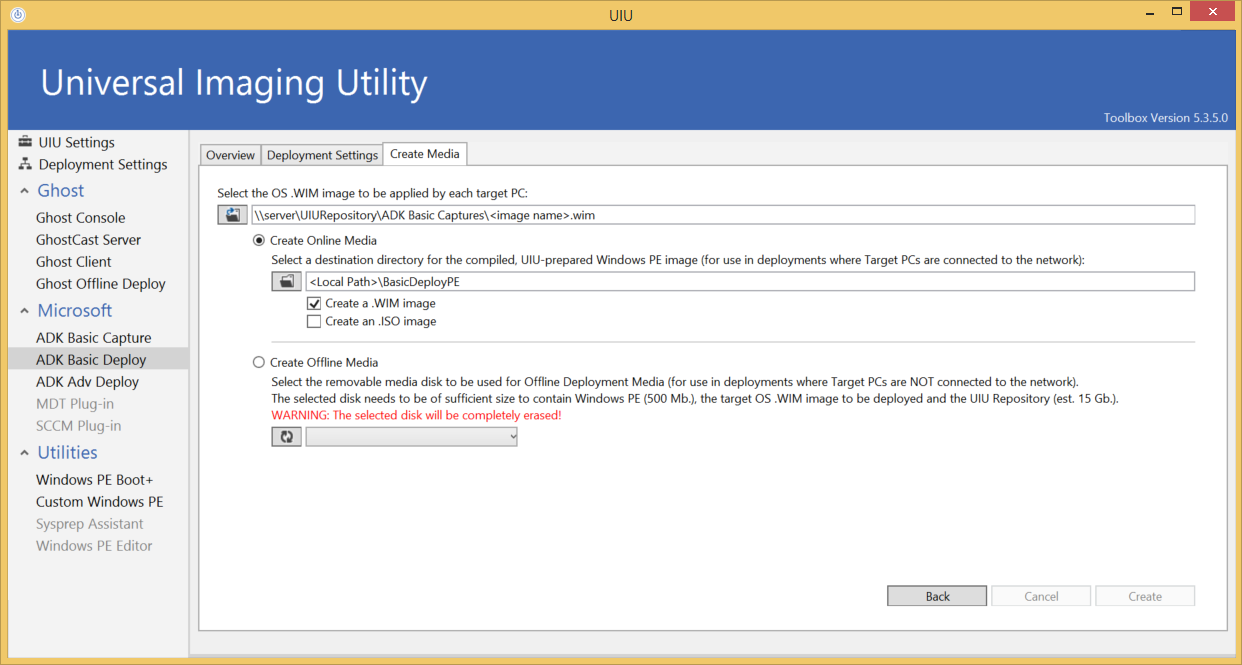Image resolution: width=1242 pixels, height=665 pixels.
Task: Open Ghost Offline Deploy
Action: tap(101, 284)
